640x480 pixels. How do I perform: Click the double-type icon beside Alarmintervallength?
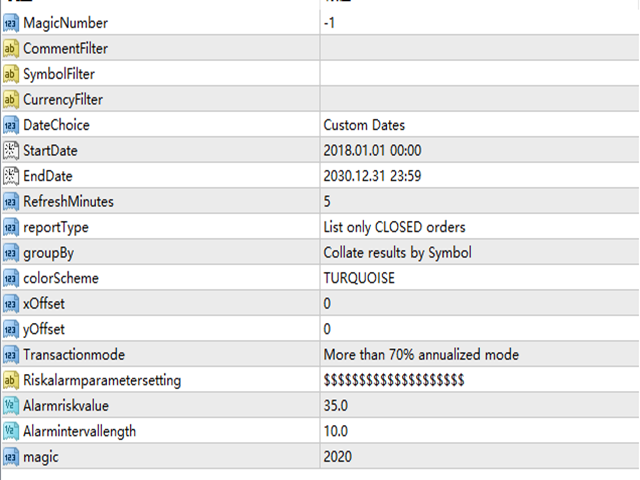click(11, 431)
